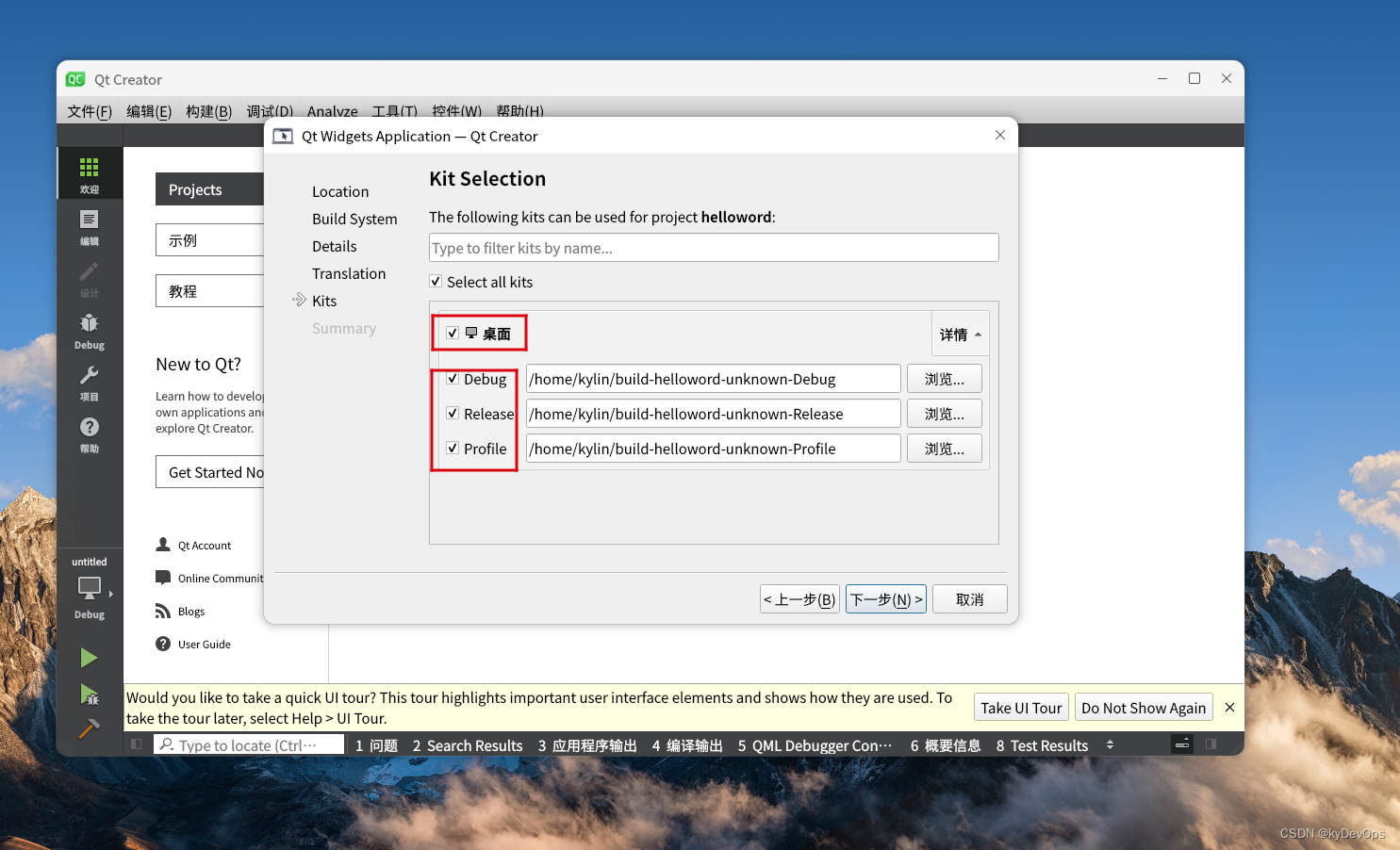The height and width of the screenshot is (850, 1400).
Task: Click the Qt Creator logo in title bar
Action: click(75, 79)
